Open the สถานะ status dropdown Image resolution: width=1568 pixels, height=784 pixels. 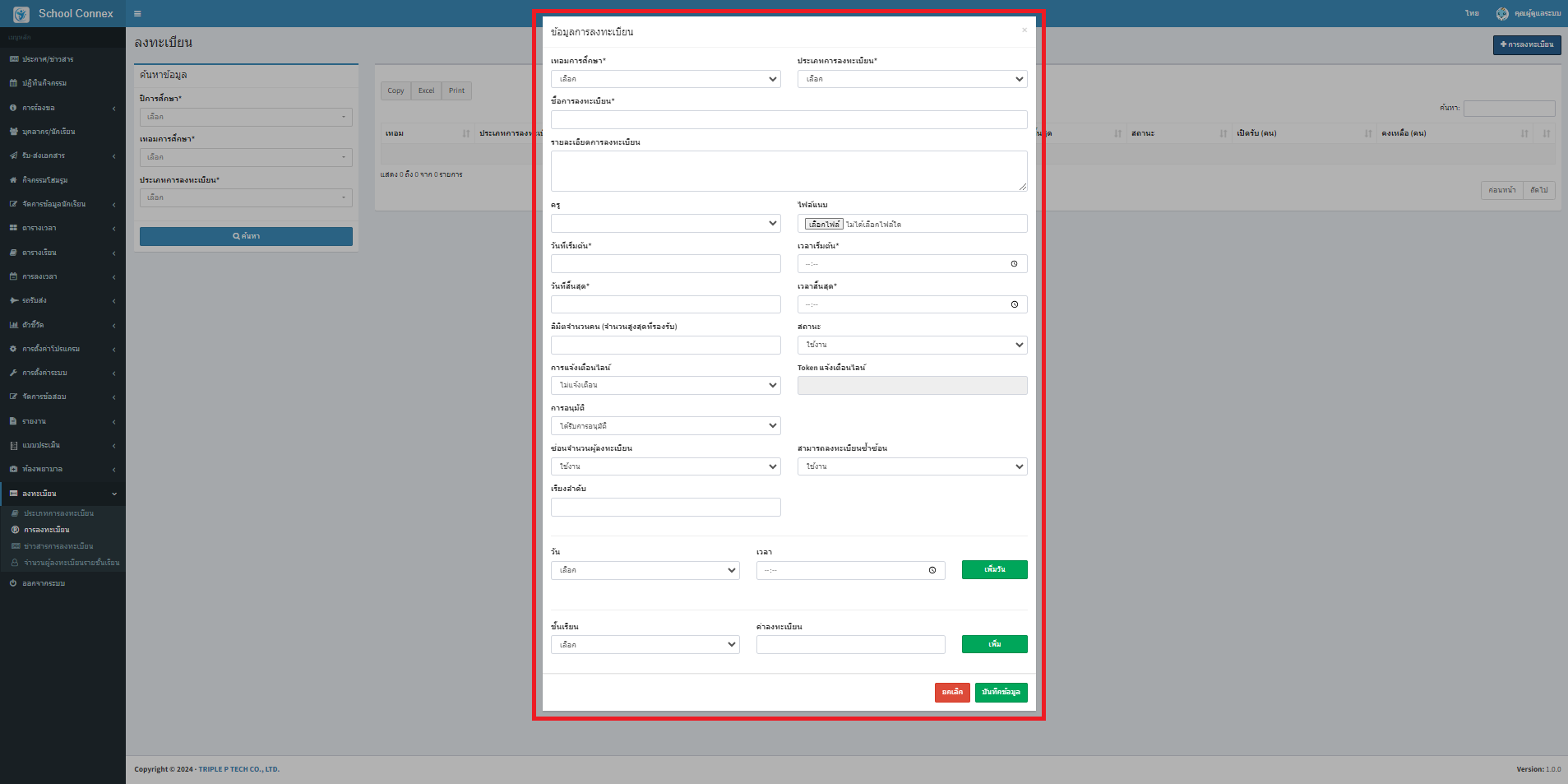pos(913,345)
